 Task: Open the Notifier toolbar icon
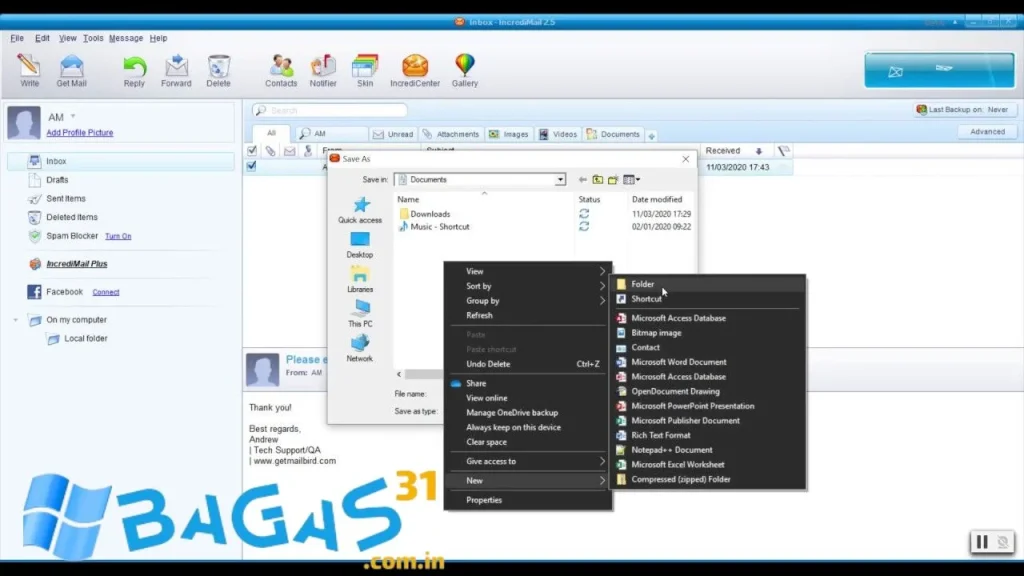(x=323, y=70)
